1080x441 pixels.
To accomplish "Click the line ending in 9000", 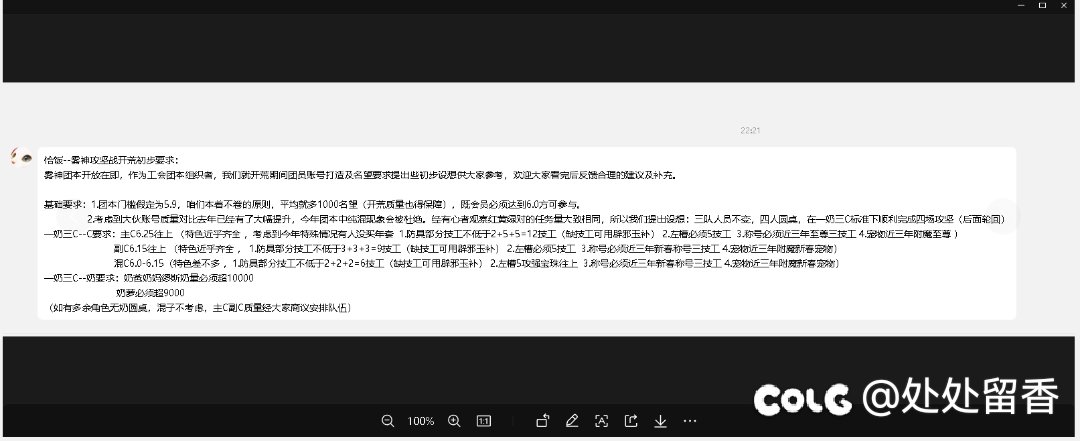I will [x=150, y=293].
